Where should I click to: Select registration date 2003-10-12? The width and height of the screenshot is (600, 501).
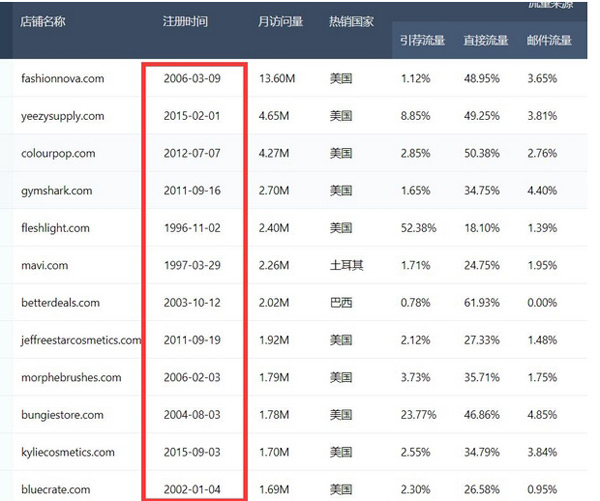[x=192, y=303]
